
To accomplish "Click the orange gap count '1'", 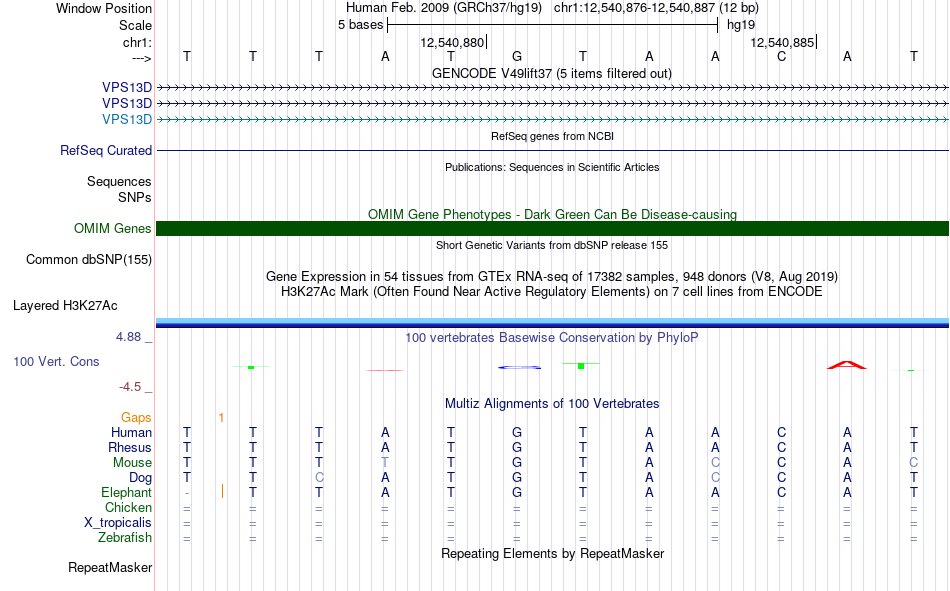I will 221,418.
